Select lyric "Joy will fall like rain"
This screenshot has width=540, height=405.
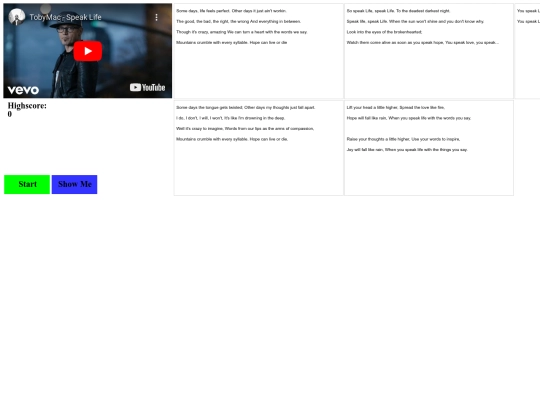407,150
